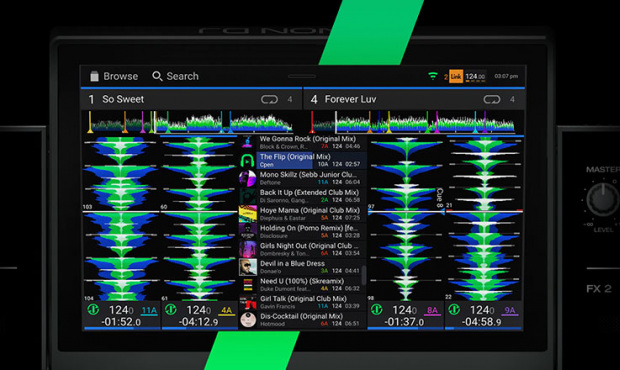Tap remaining time -01:52.0
The image size is (620, 370).
pyautogui.click(x=121, y=322)
